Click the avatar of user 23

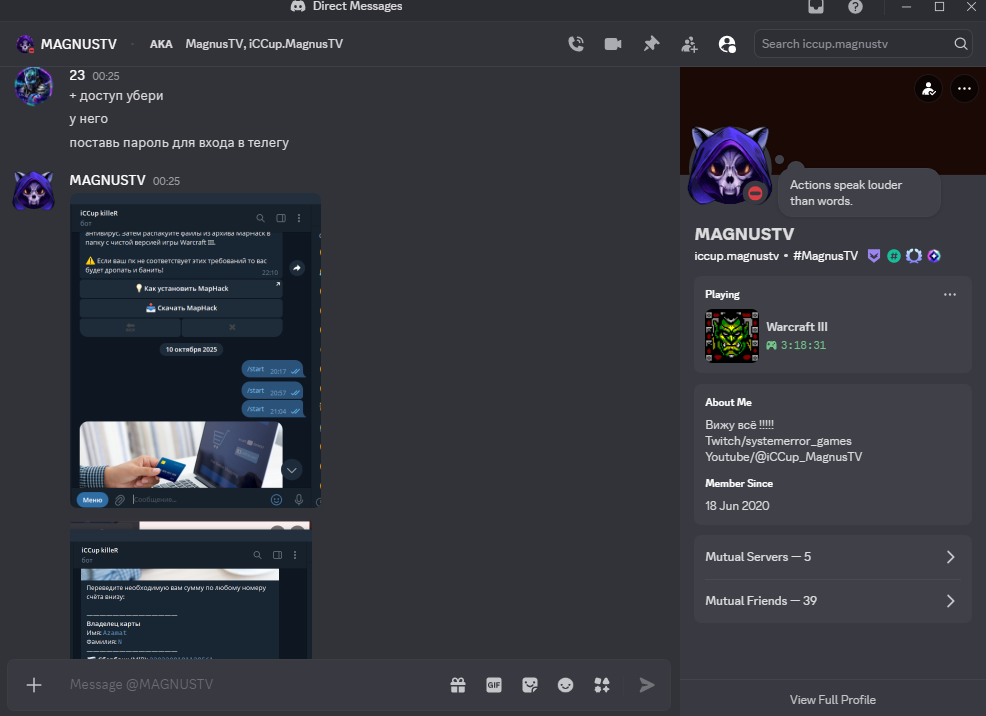coord(33,86)
